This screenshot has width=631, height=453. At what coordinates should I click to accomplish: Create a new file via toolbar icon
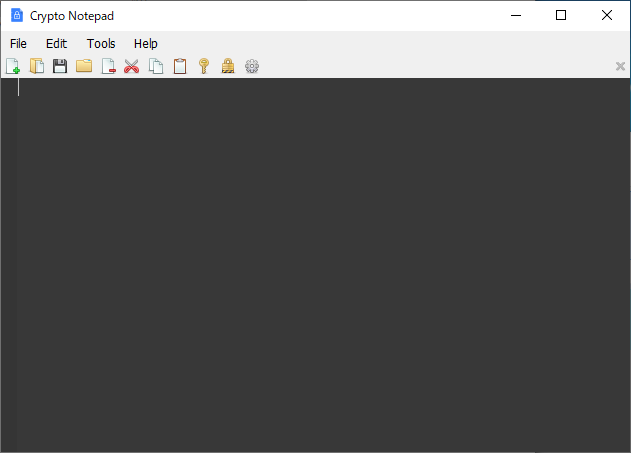pos(13,66)
